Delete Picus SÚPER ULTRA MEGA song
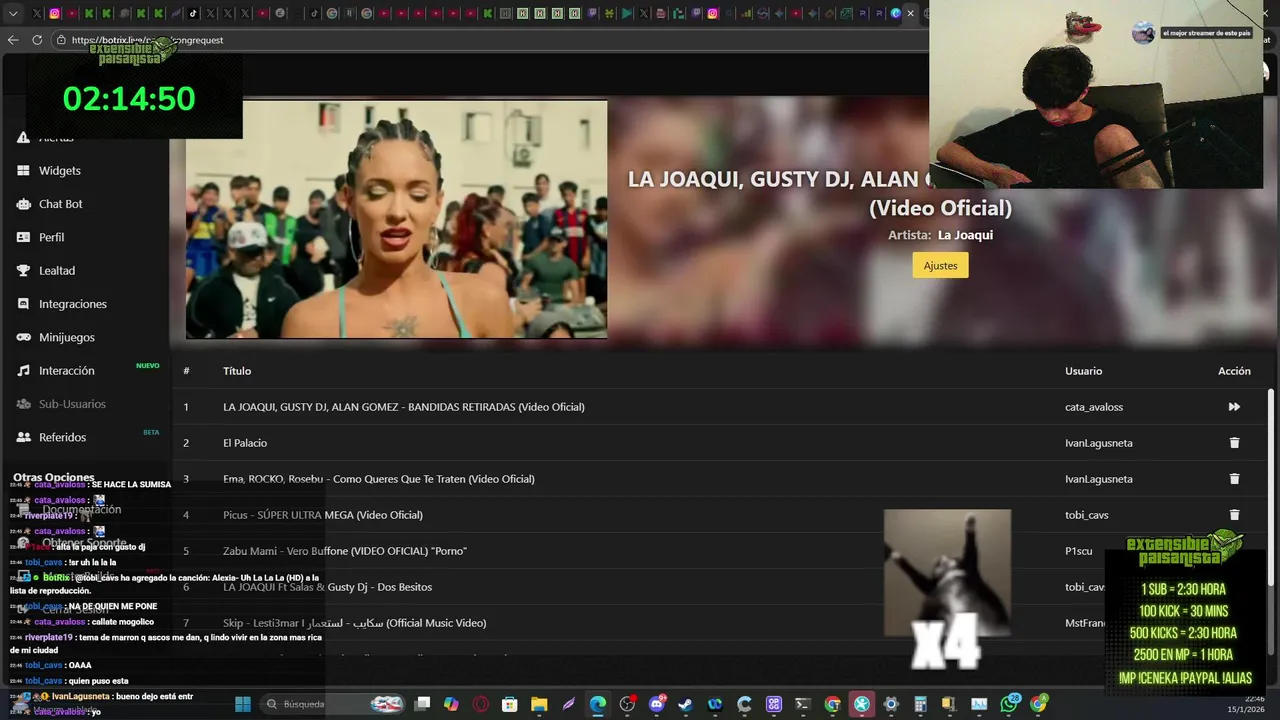 [1234, 515]
